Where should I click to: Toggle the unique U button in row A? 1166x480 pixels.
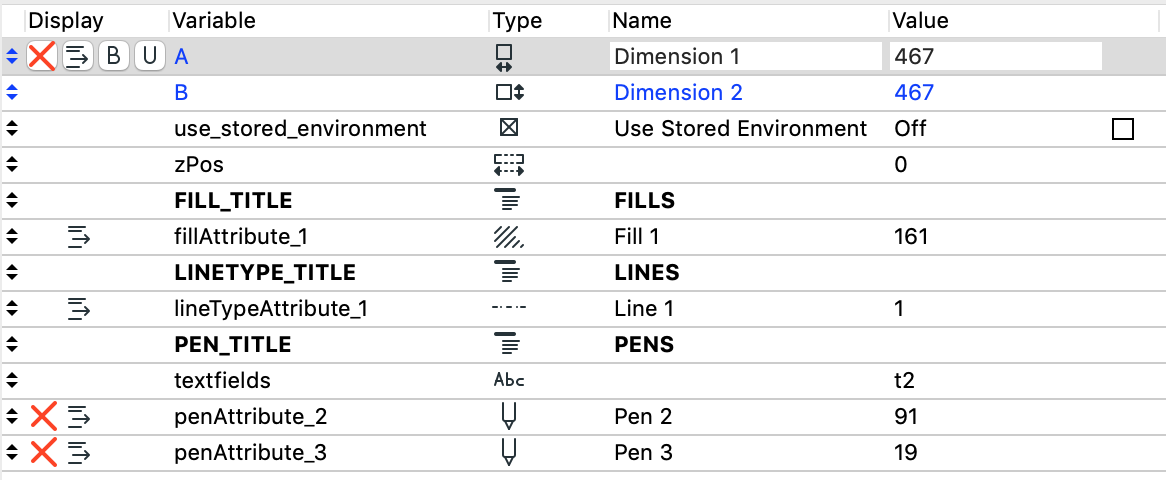pos(150,57)
